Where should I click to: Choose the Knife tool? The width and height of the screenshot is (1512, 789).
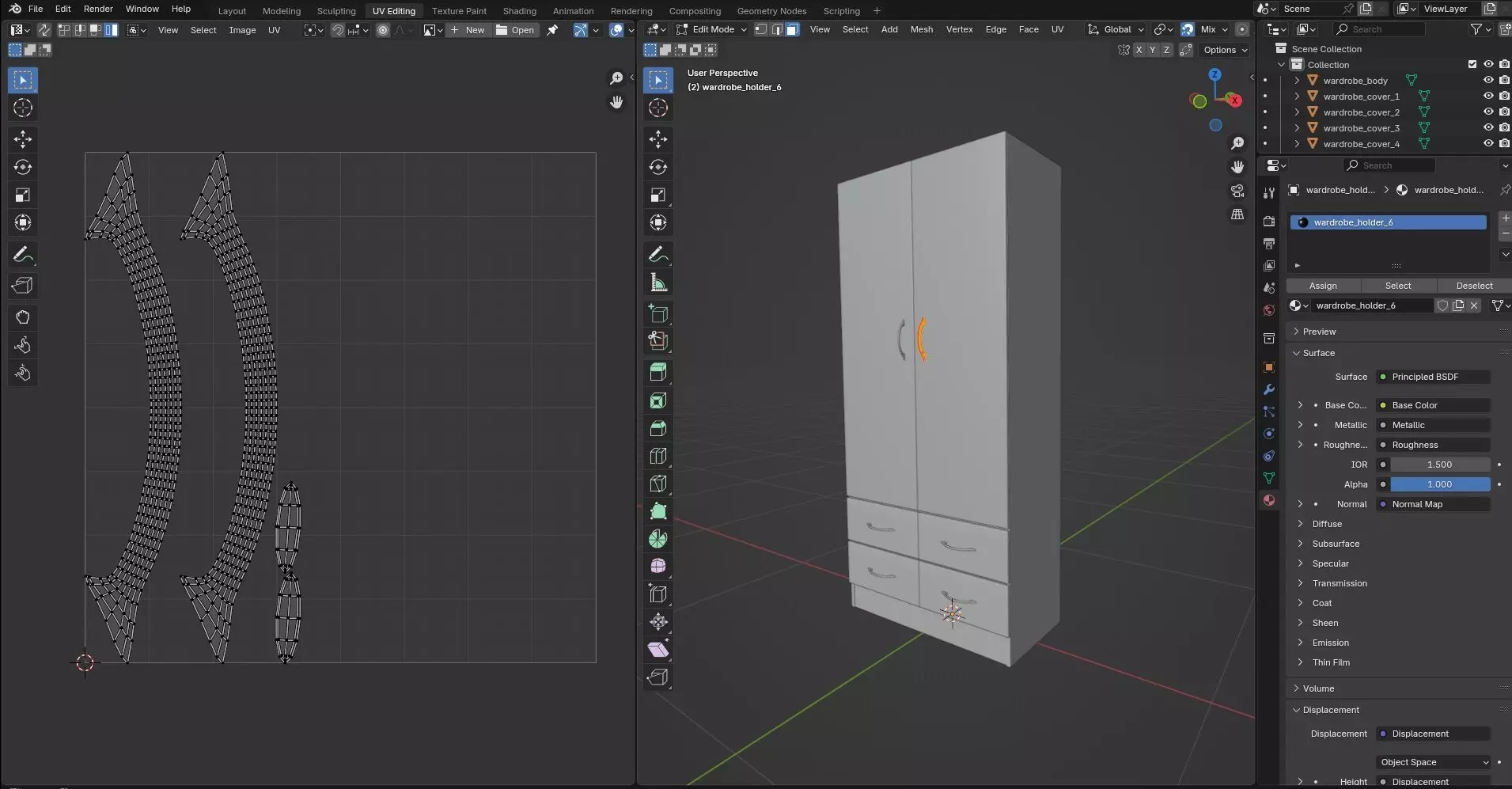point(658,484)
